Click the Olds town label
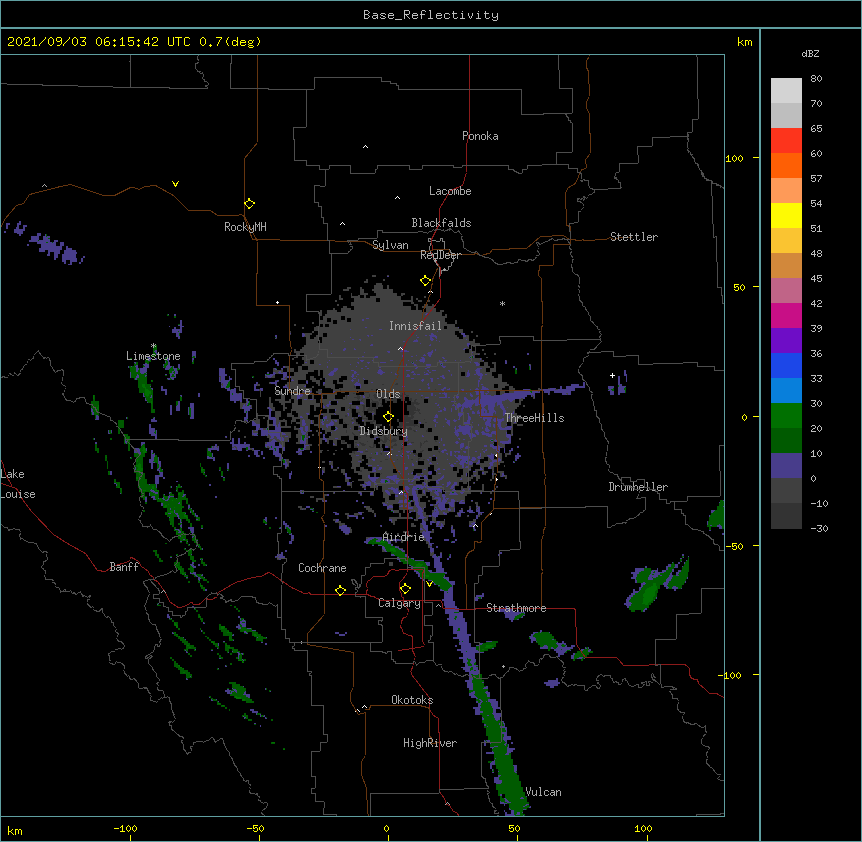Viewport: 862px width, 842px height. coord(388,394)
